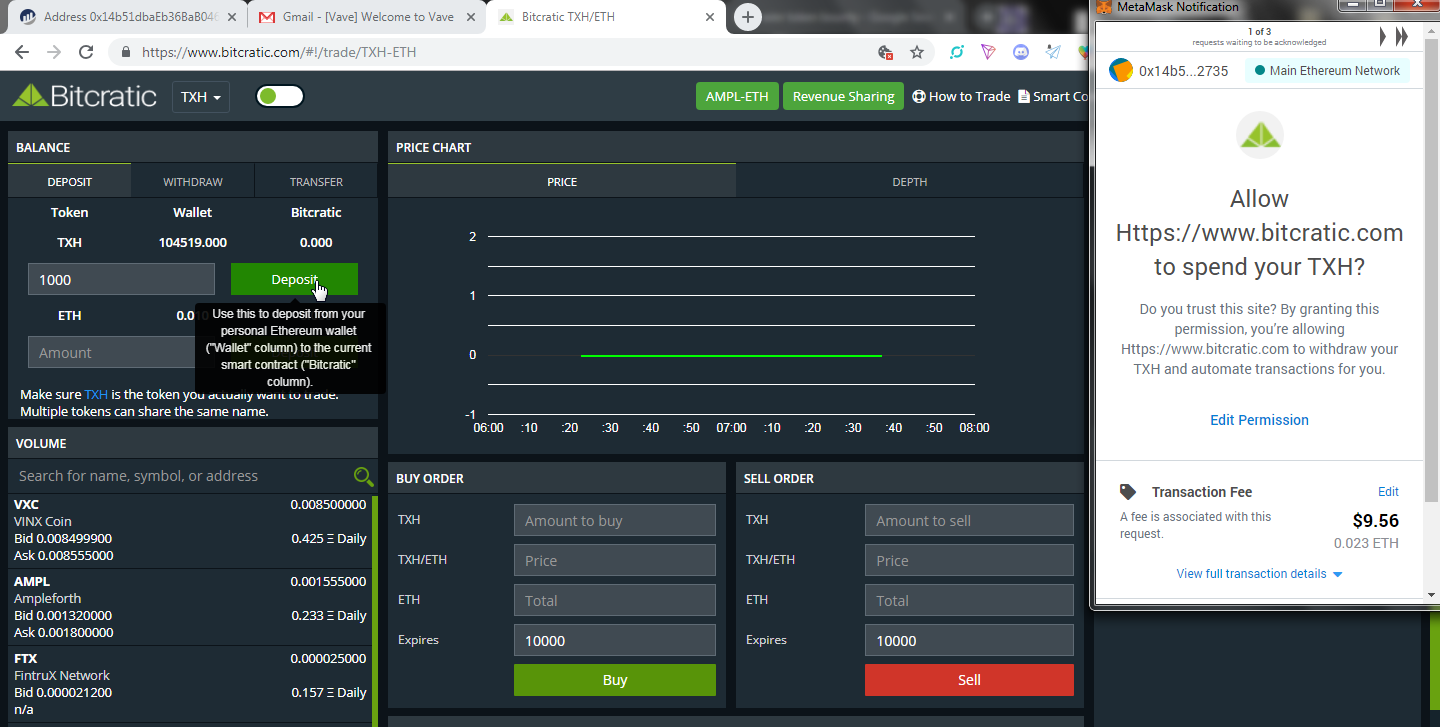Click the sell order Total field

tap(969, 600)
